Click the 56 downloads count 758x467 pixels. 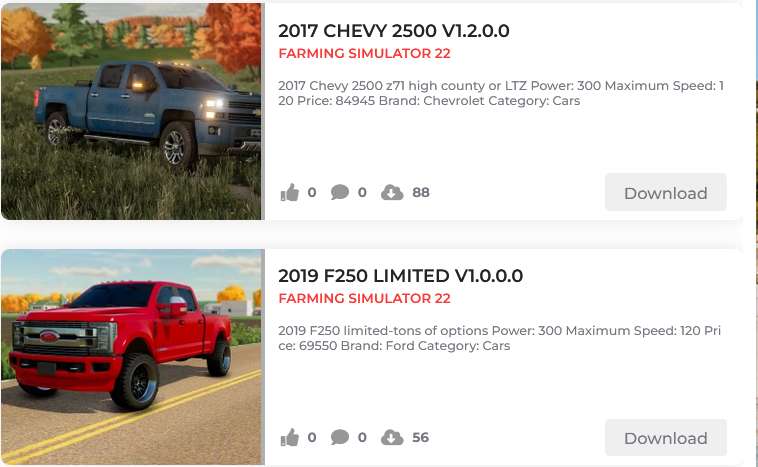tap(421, 438)
